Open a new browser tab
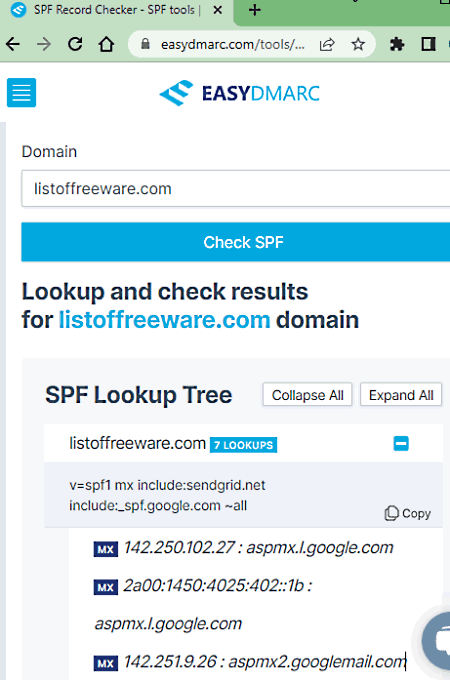 coord(255,10)
